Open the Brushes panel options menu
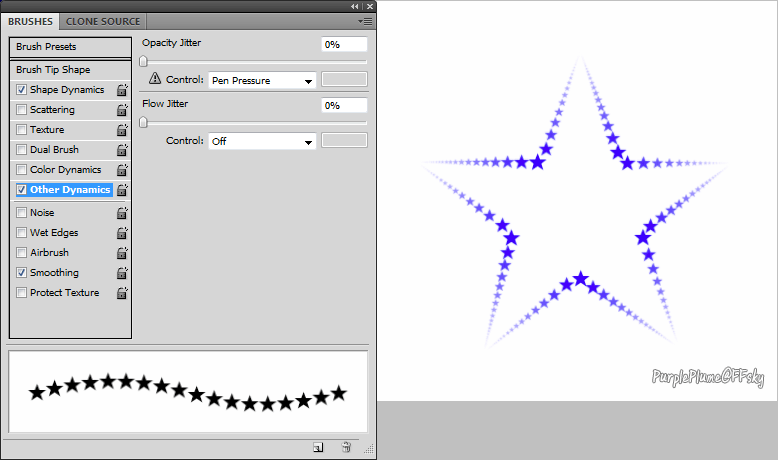The height and width of the screenshot is (460, 778). (365, 21)
